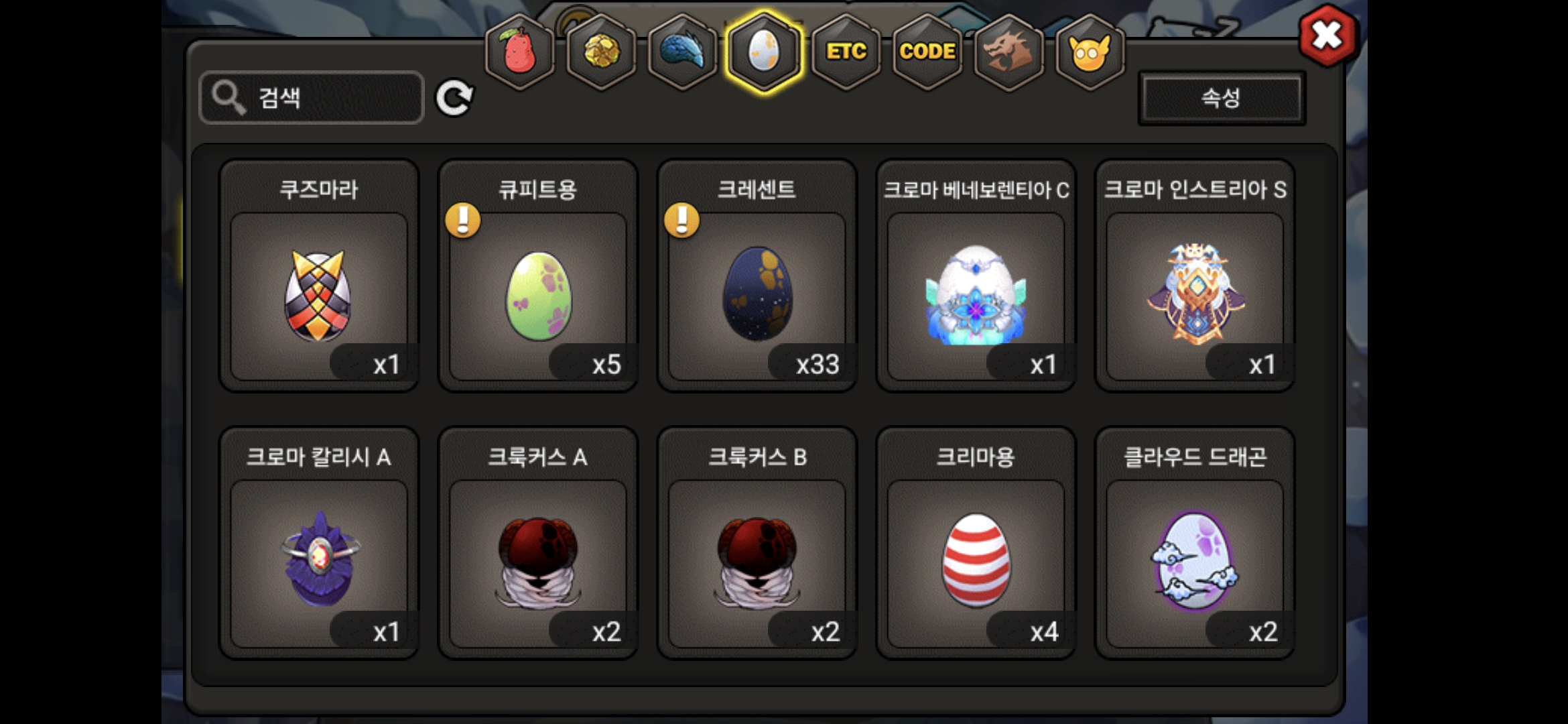Image resolution: width=1568 pixels, height=724 pixels.
Task: Select the 크로마 베네보렌티아 C egg
Action: 976,276
